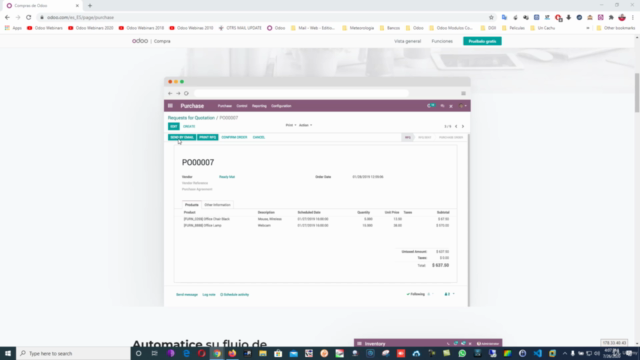This screenshot has height=360, width=640.
Task: Click the forward arrow in the mock browser
Action: pos(178,93)
